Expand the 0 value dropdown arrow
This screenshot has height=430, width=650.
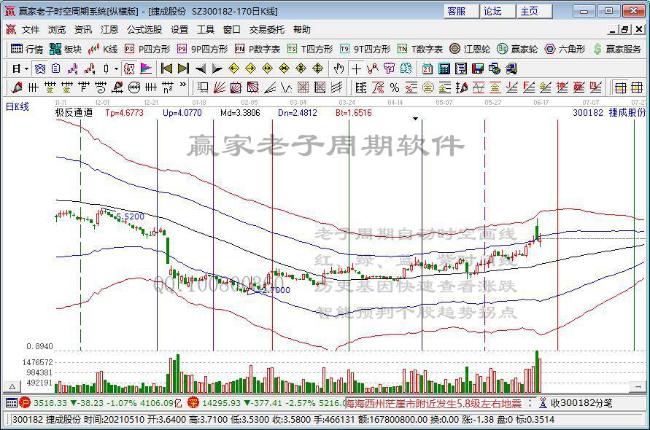116,69
